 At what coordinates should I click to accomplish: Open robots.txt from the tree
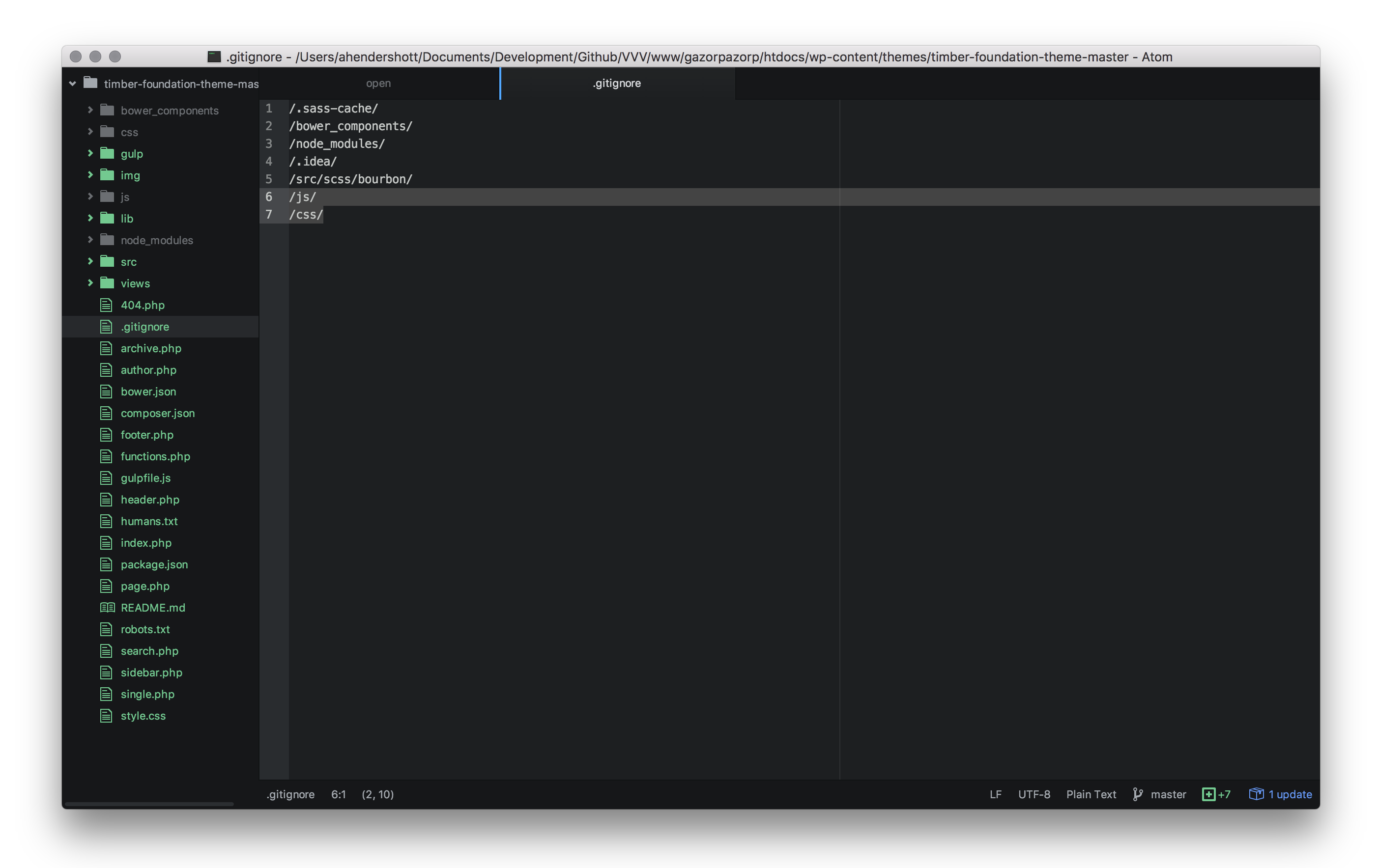145,629
